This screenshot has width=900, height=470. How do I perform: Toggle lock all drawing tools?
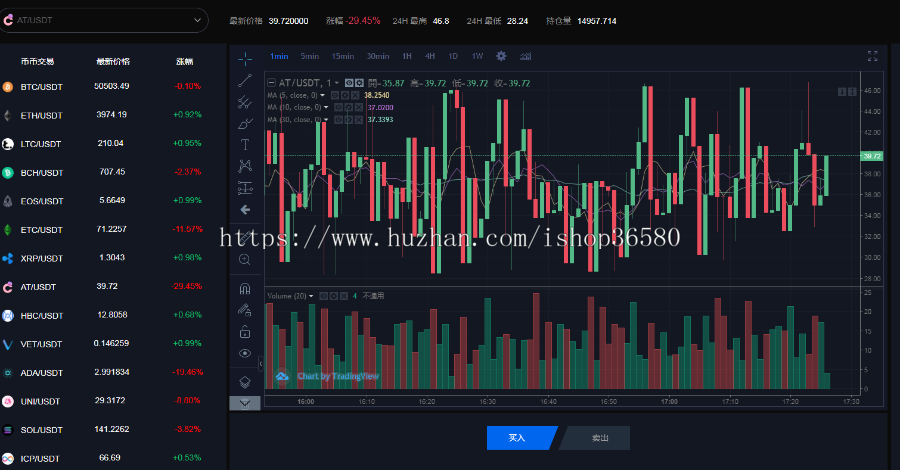[x=245, y=332]
